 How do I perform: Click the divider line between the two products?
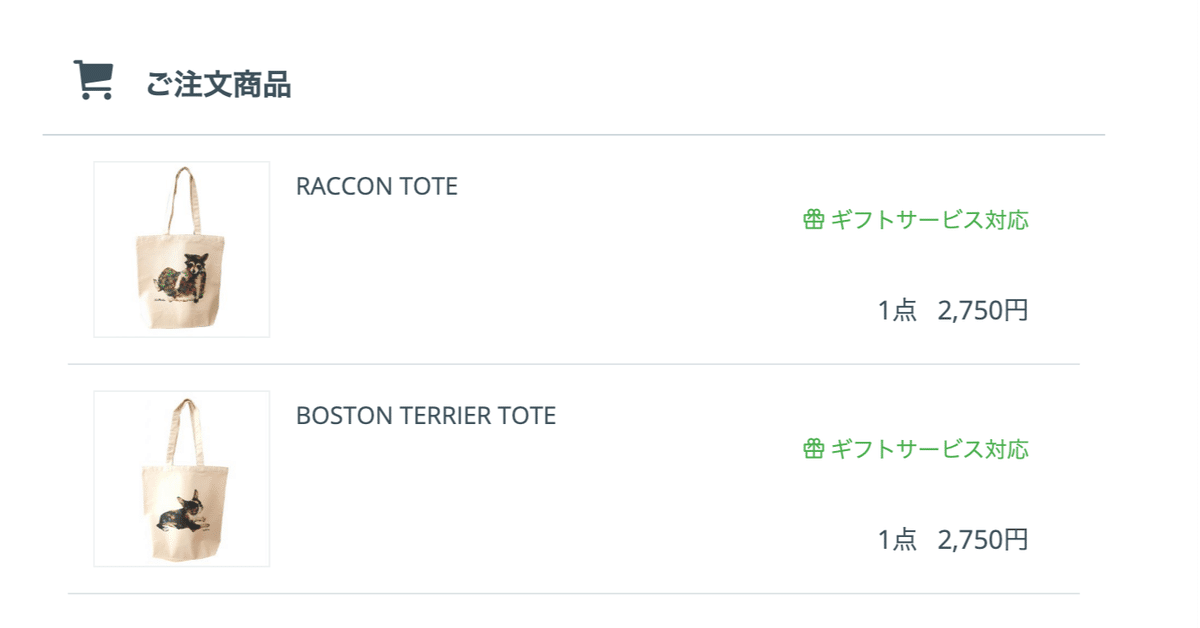(x=573, y=364)
